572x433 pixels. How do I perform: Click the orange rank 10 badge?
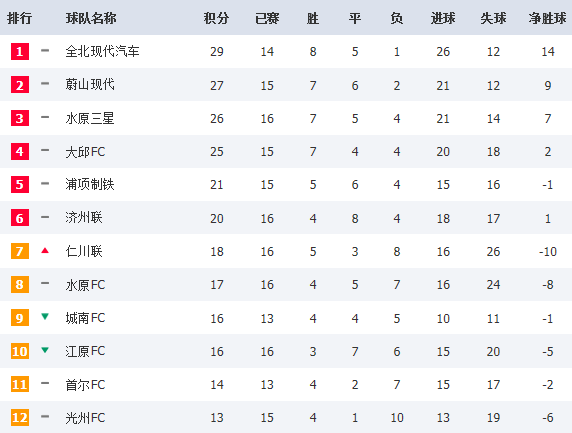20,351
